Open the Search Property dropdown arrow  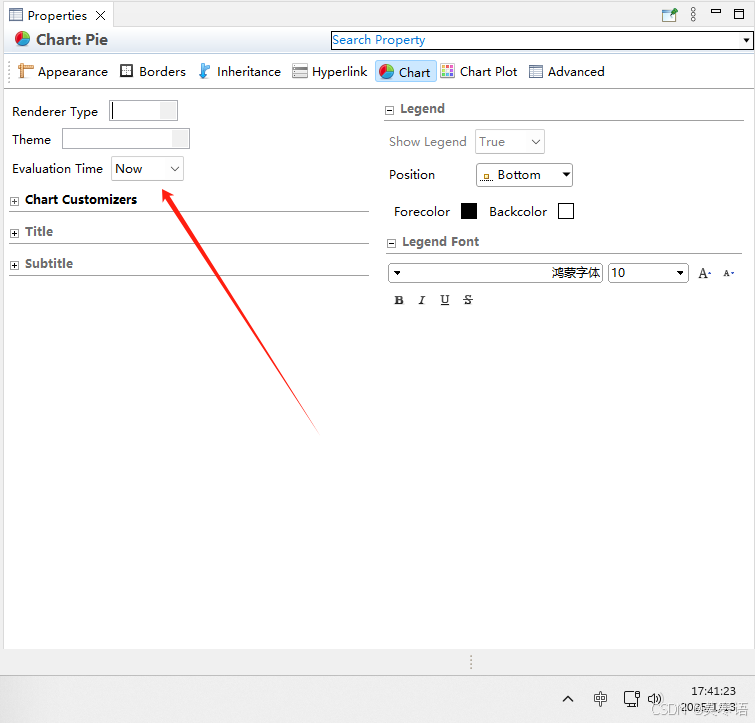click(x=746, y=40)
